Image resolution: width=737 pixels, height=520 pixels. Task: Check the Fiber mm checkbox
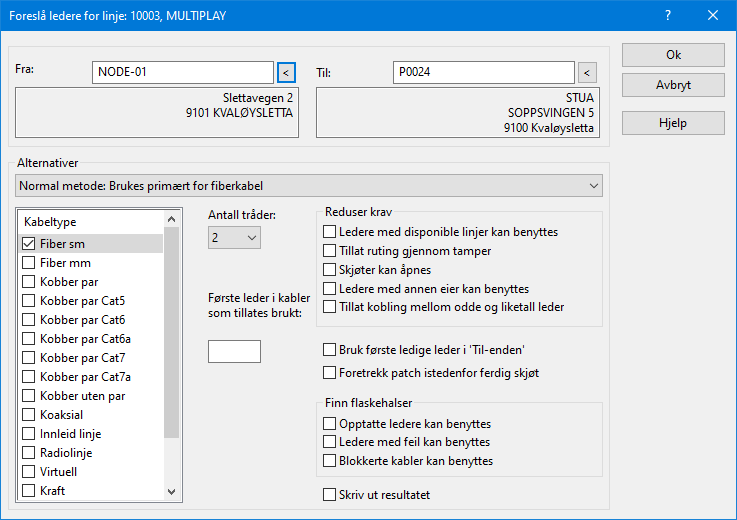[29, 262]
